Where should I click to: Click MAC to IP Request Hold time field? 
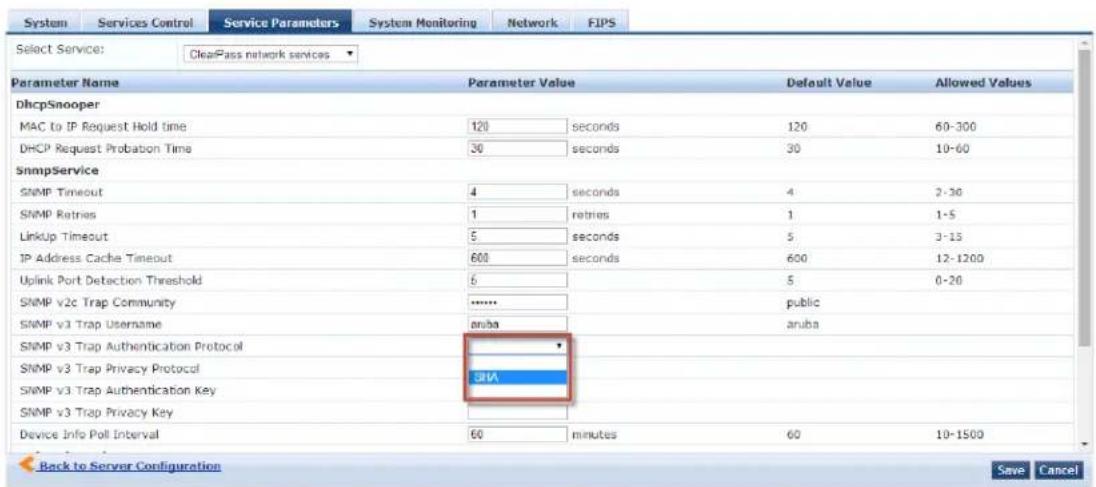(517, 126)
